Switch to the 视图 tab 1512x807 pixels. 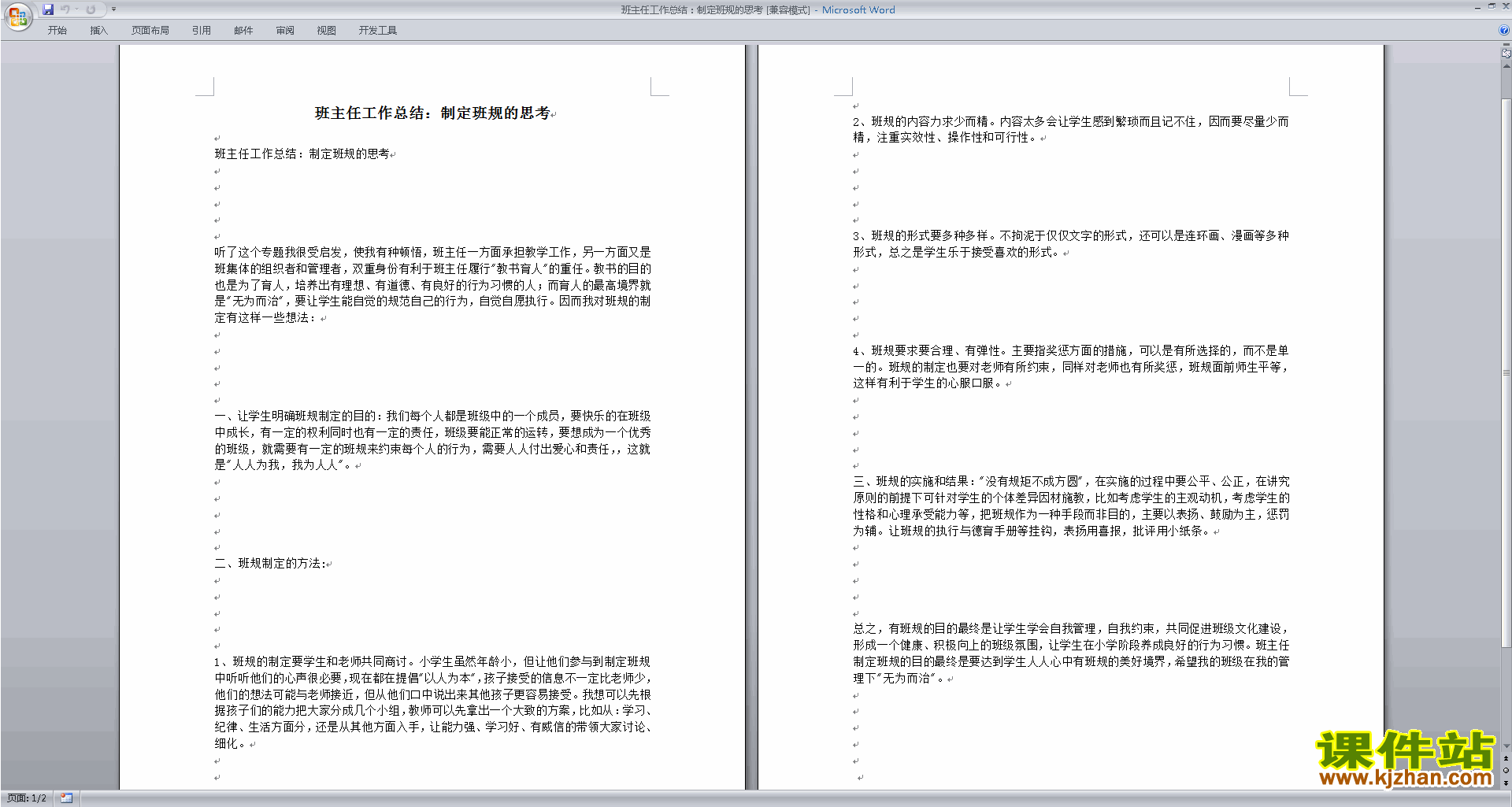point(327,31)
